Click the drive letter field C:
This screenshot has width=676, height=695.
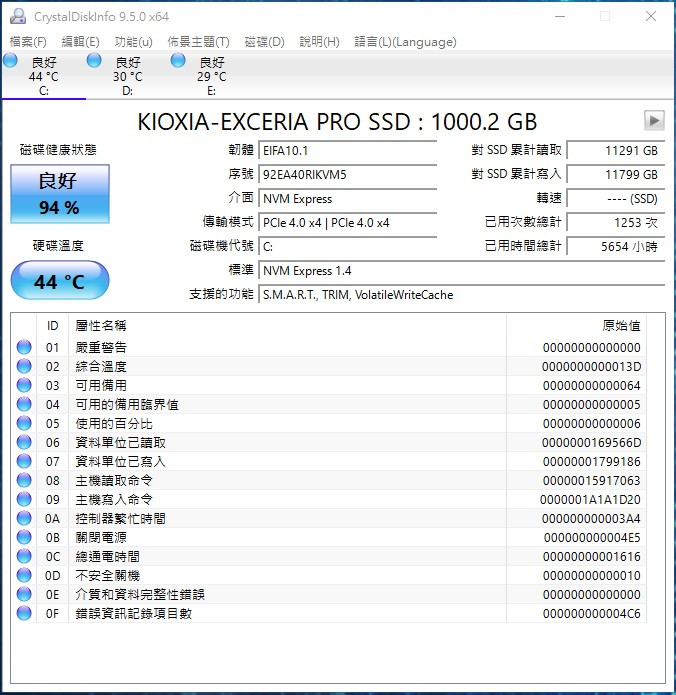click(x=348, y=246)
